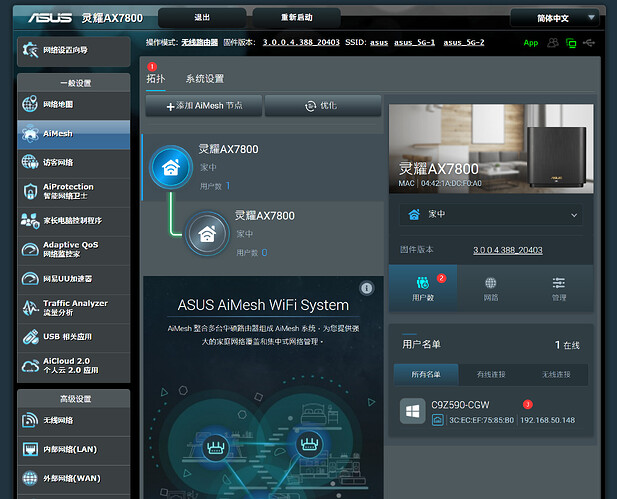Open Traffic Analyzer page

click(x=74, y=308)
